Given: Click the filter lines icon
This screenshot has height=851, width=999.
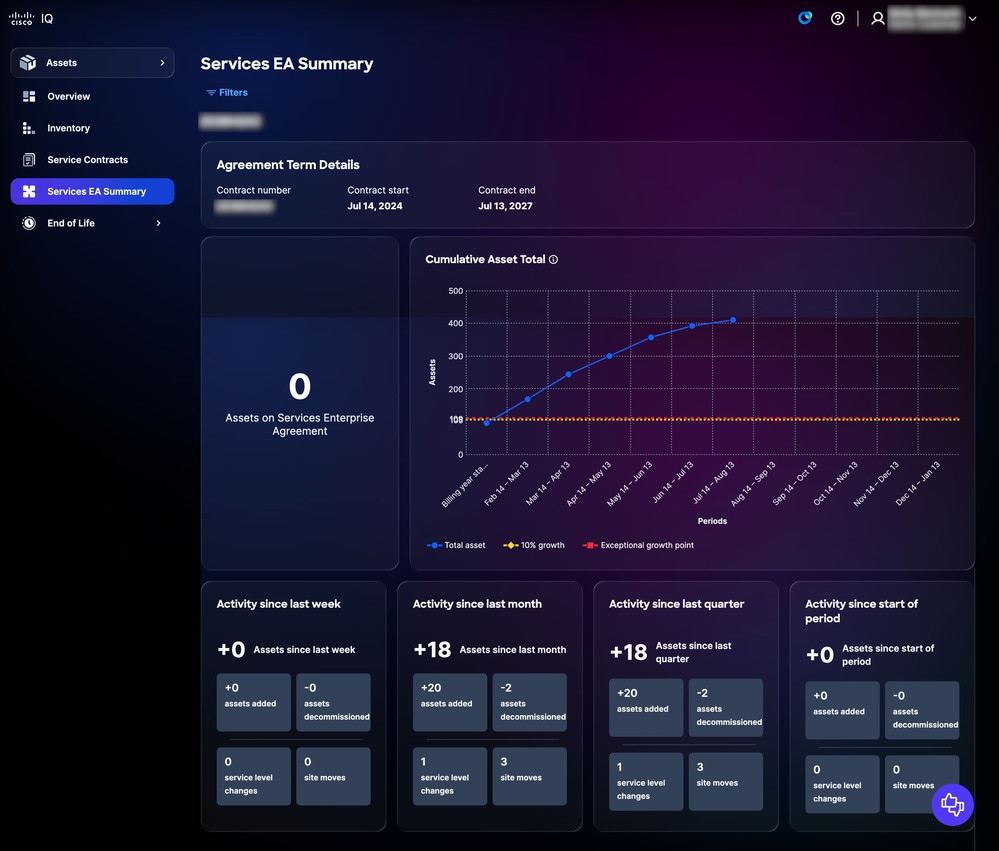Looking at the screenshot, I should pos(211,92).
